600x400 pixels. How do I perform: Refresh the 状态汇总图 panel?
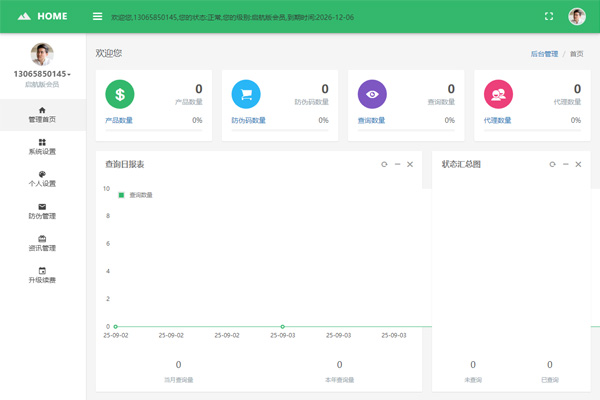(x=553, y=164)
